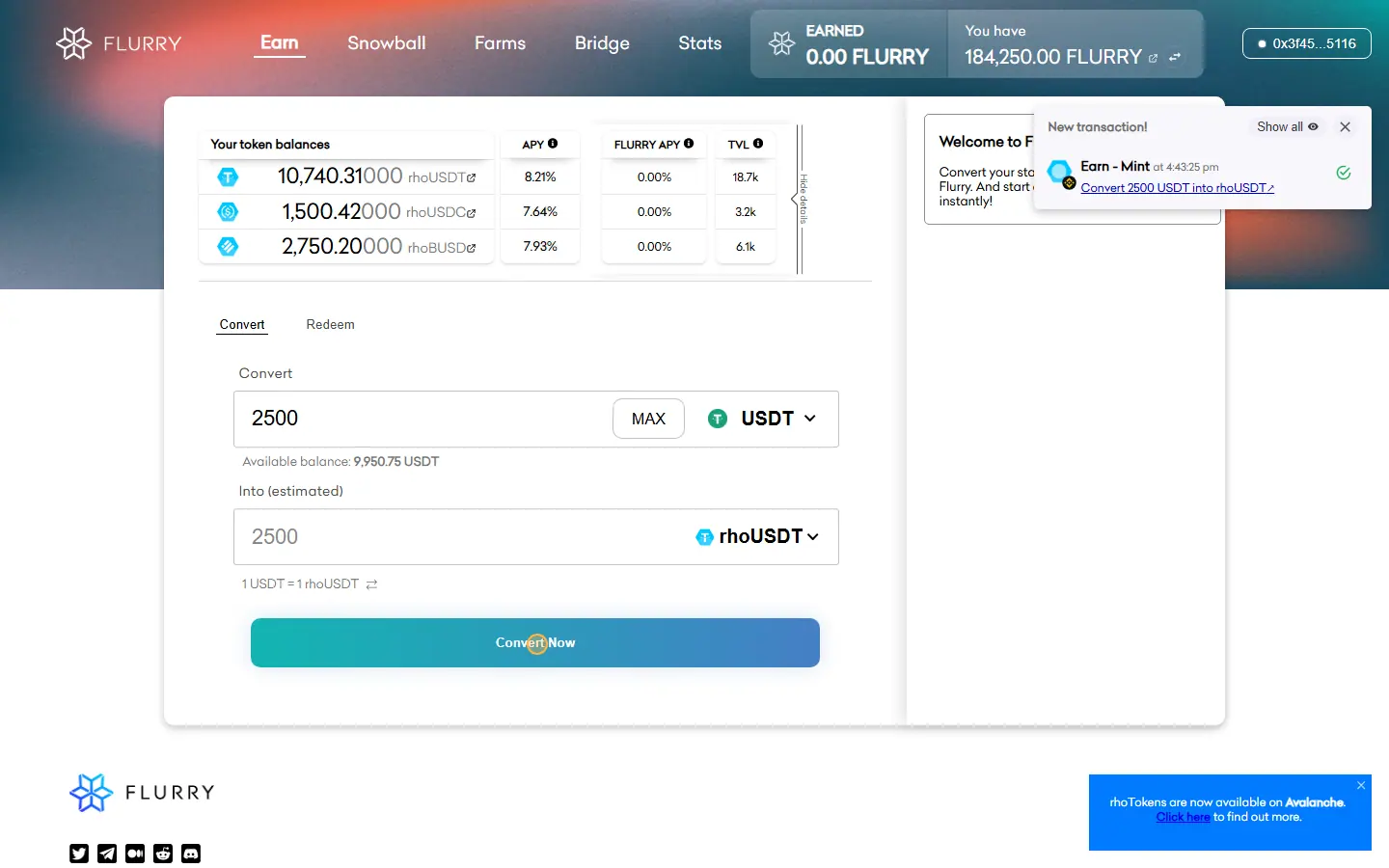Collapse the Hide details panel
The height and width of the screenshot is (868, 1389).
point(801,199)
